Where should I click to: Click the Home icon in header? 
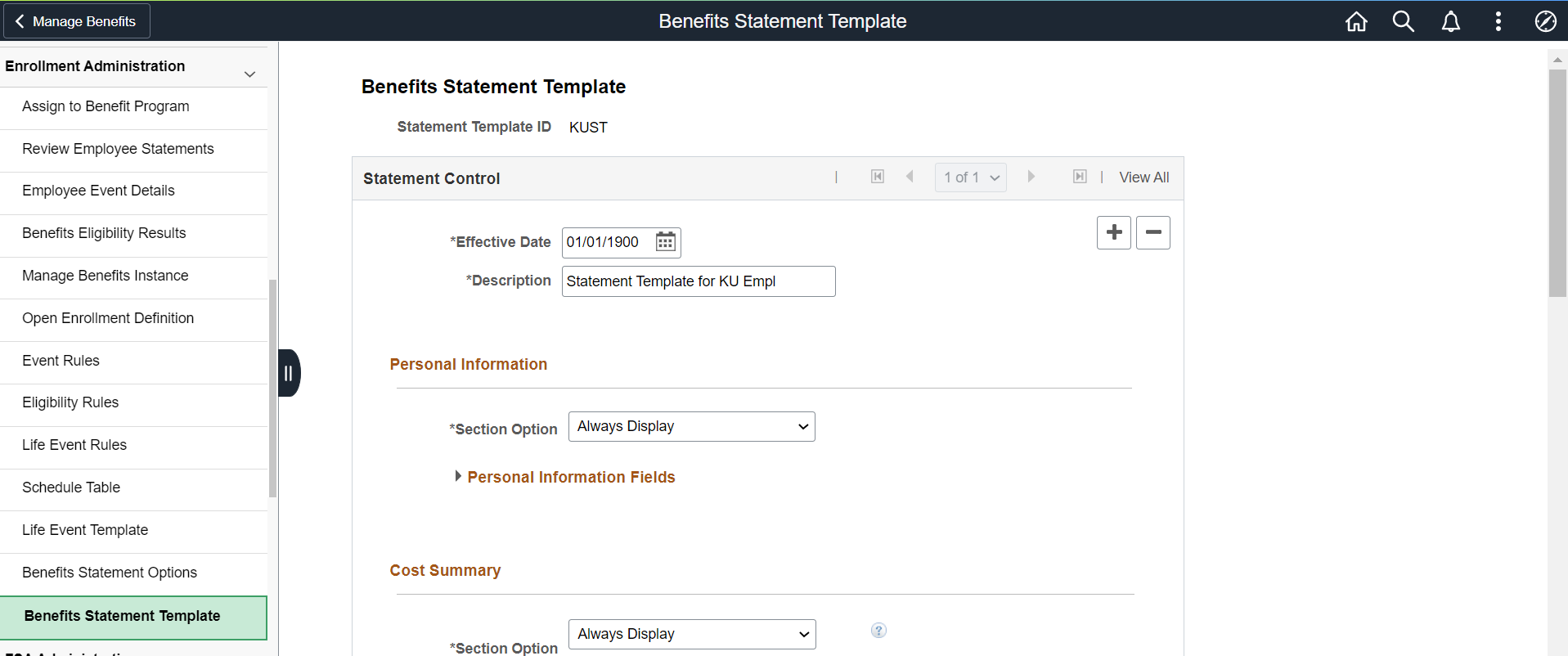point(1356,21)
